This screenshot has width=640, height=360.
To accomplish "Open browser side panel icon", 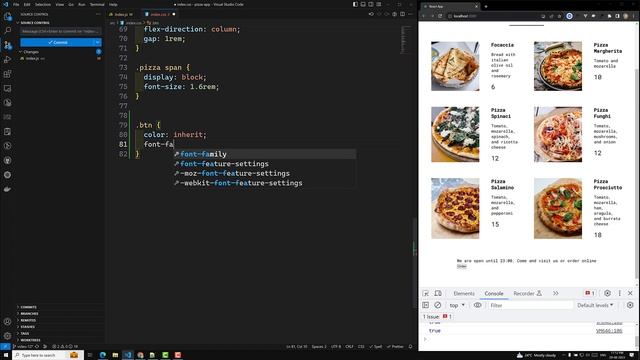I will [617, 16].
